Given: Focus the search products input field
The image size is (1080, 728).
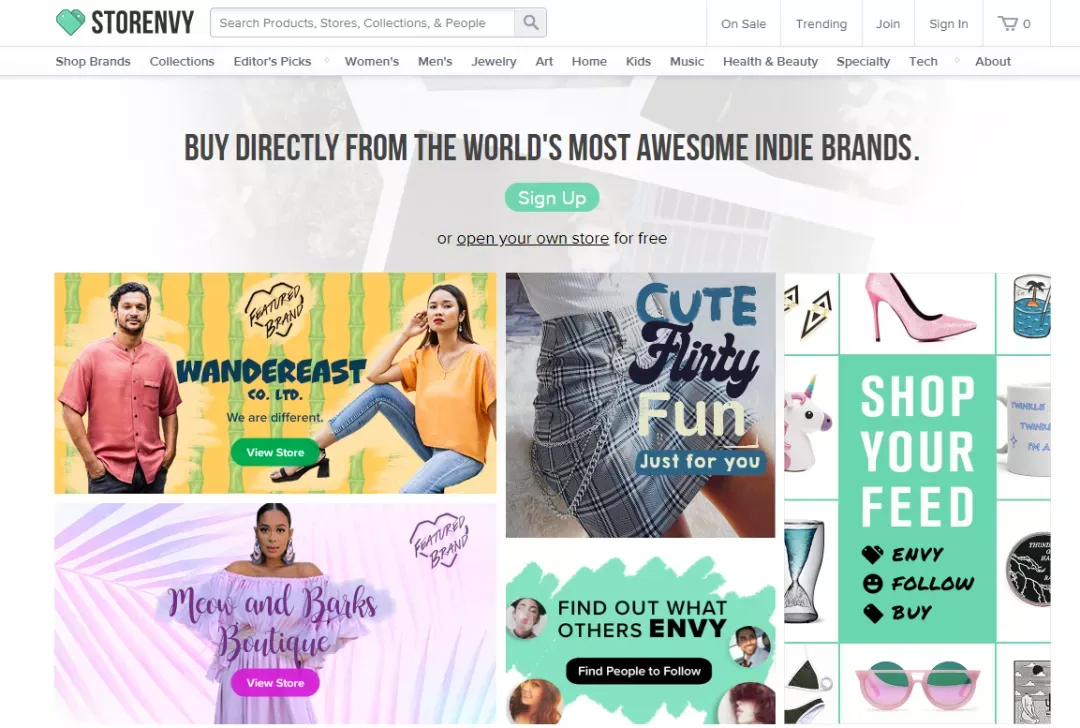Looking at the screenshot, I should 362,23.
